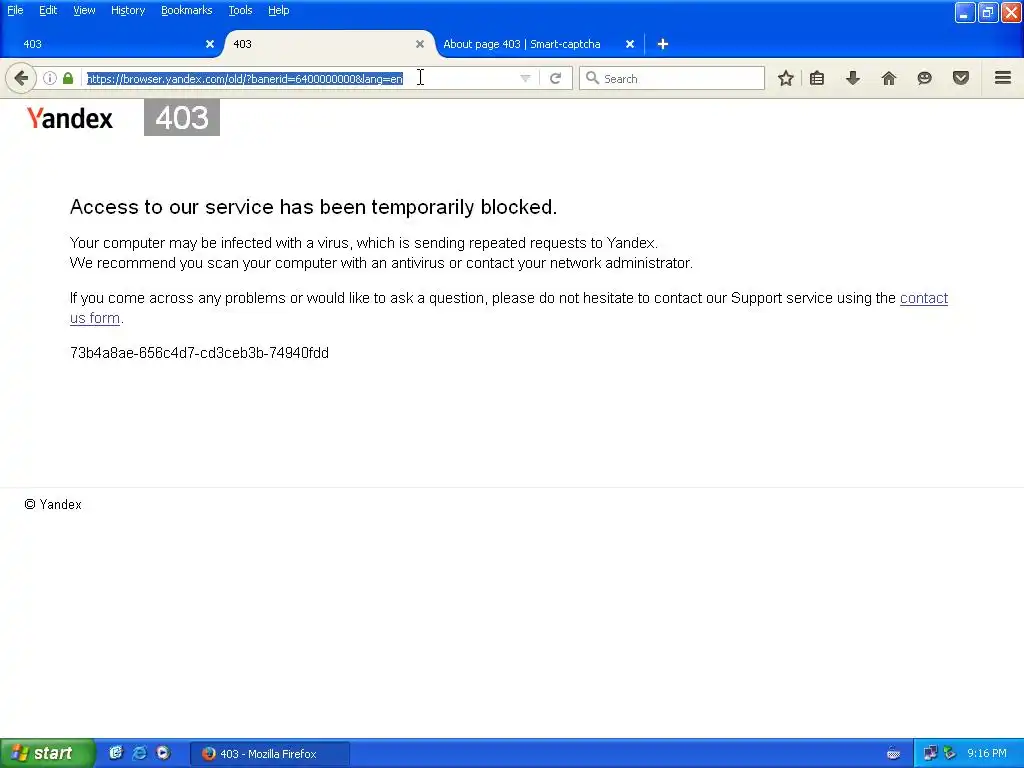Expand the URL bar history dropdown arrow
Image resolution: width=1024 pixels, height=768 pixels.
coord(525,78)
